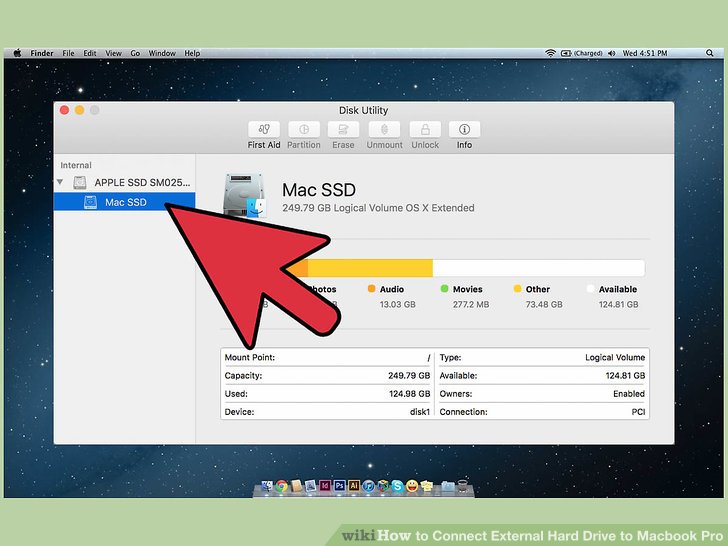This screenshot has height=546, width=728.
Task: Click the Type Logical Volume row
Action: pyautogui.click(x=542, y=358)
